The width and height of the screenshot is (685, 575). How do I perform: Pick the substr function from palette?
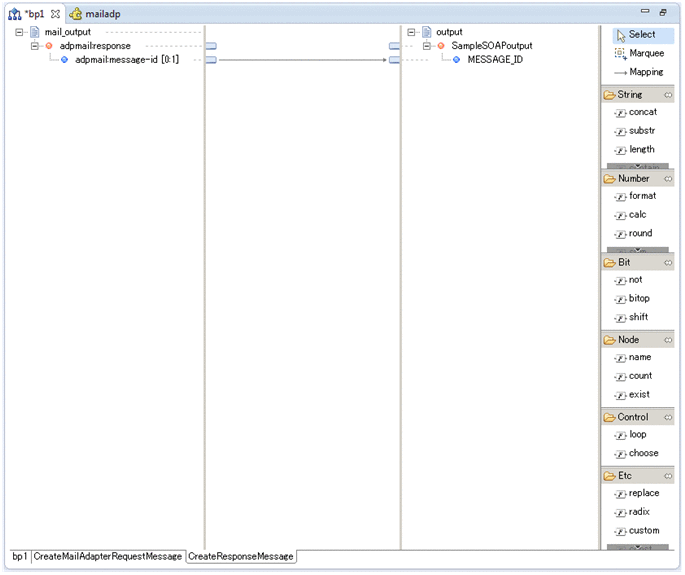click(x=641, y=131)
